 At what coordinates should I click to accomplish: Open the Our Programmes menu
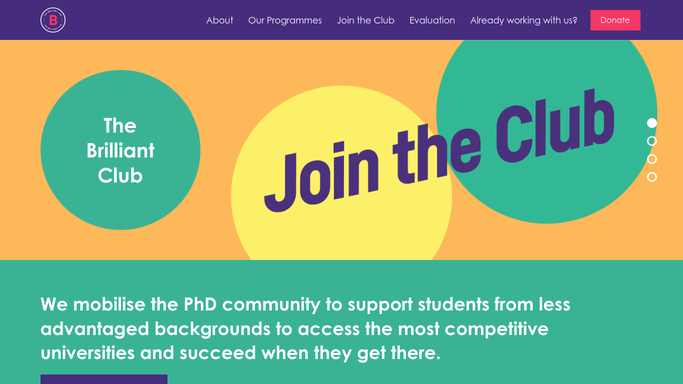click(x=285, y=20)
